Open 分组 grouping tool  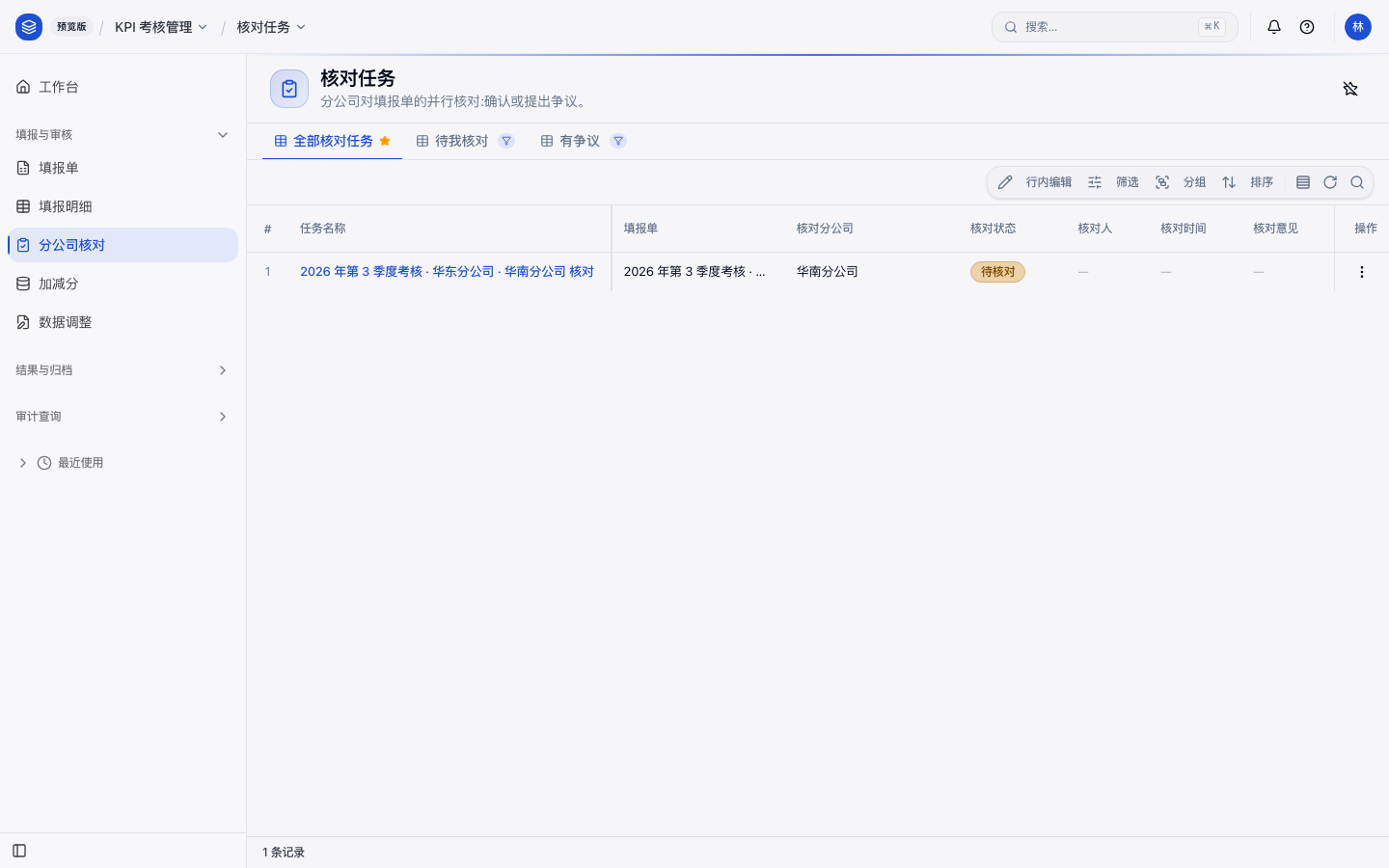pyautogui.click(x=1182, y=182)
